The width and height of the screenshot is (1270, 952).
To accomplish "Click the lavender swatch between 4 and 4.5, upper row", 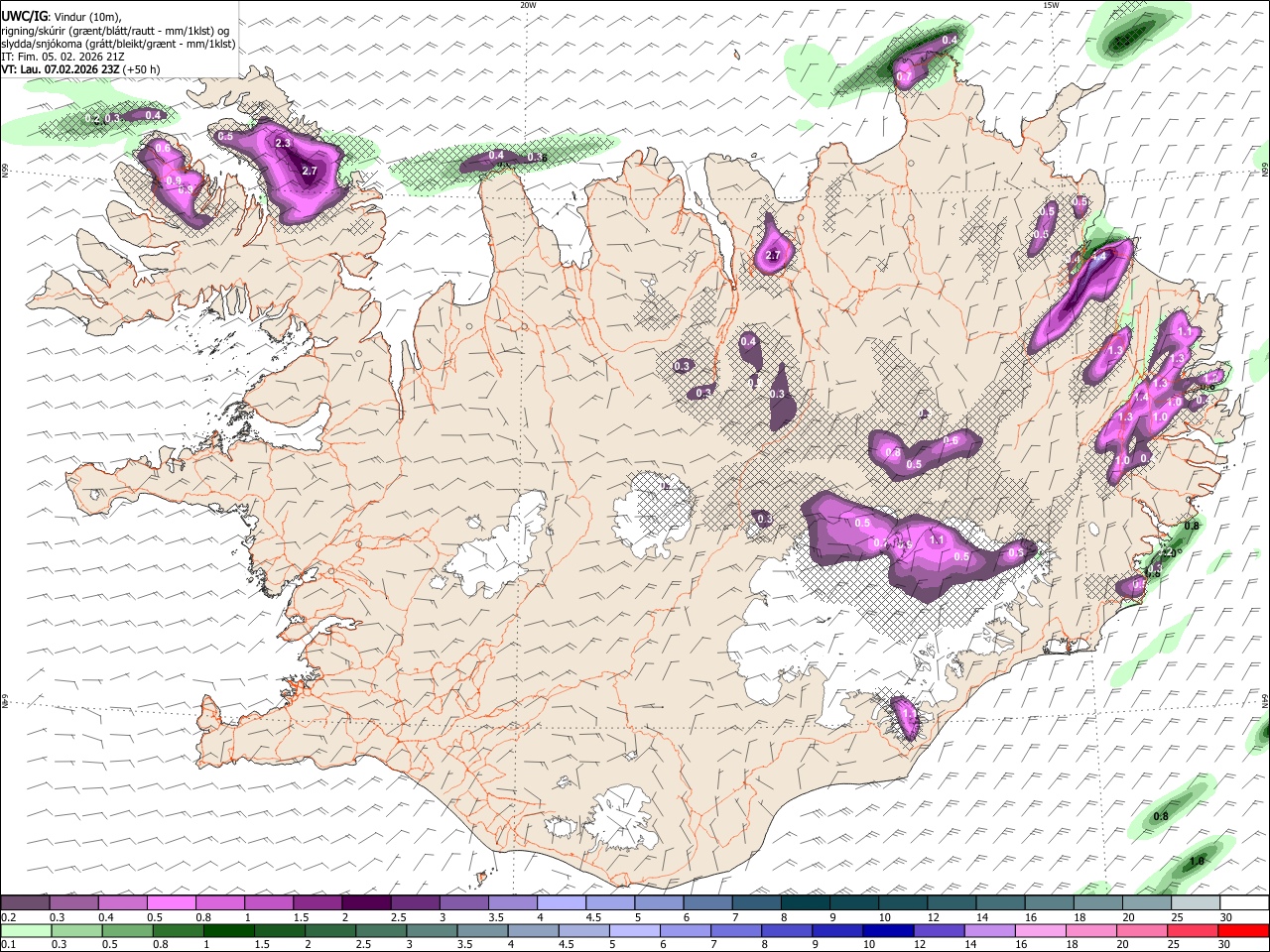I will [562, 903].
